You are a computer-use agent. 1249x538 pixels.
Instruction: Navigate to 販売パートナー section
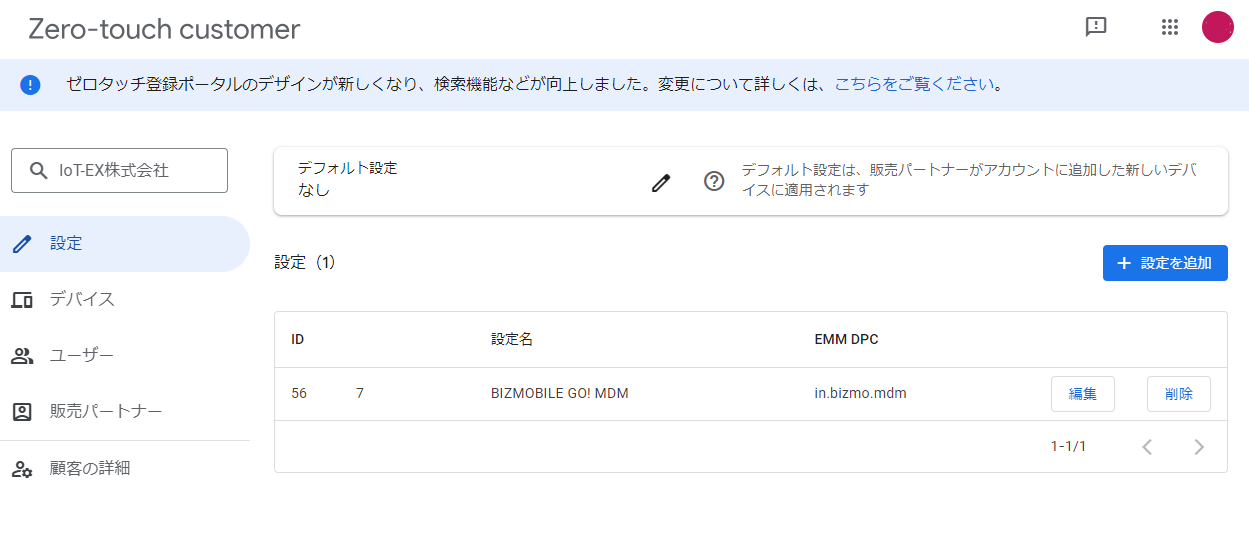[106, 412]
